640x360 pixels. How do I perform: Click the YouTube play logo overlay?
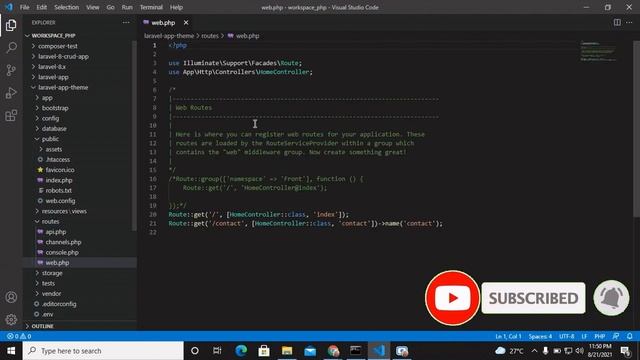[452, 298]
